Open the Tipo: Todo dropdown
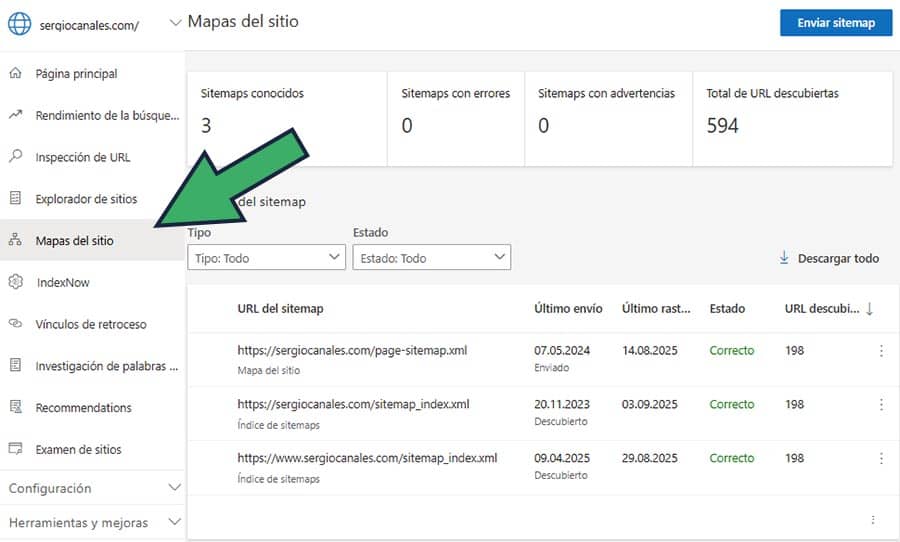The height and width of the screenshot is (542, 900). click(x=266, y=257)
